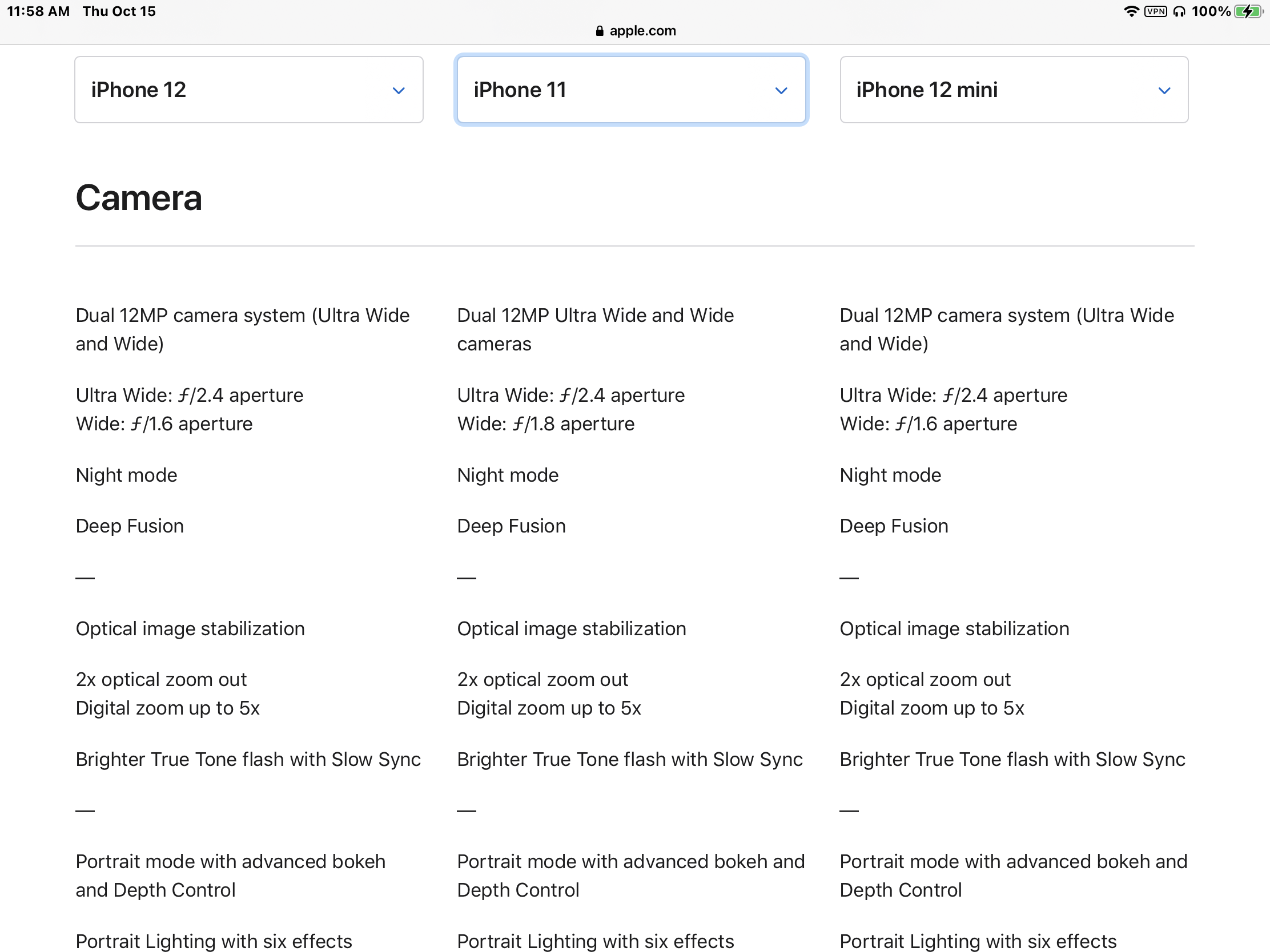Tap the 11:58 AM clock
This screenshot has width=1270, height=952.
coord(38,11)
